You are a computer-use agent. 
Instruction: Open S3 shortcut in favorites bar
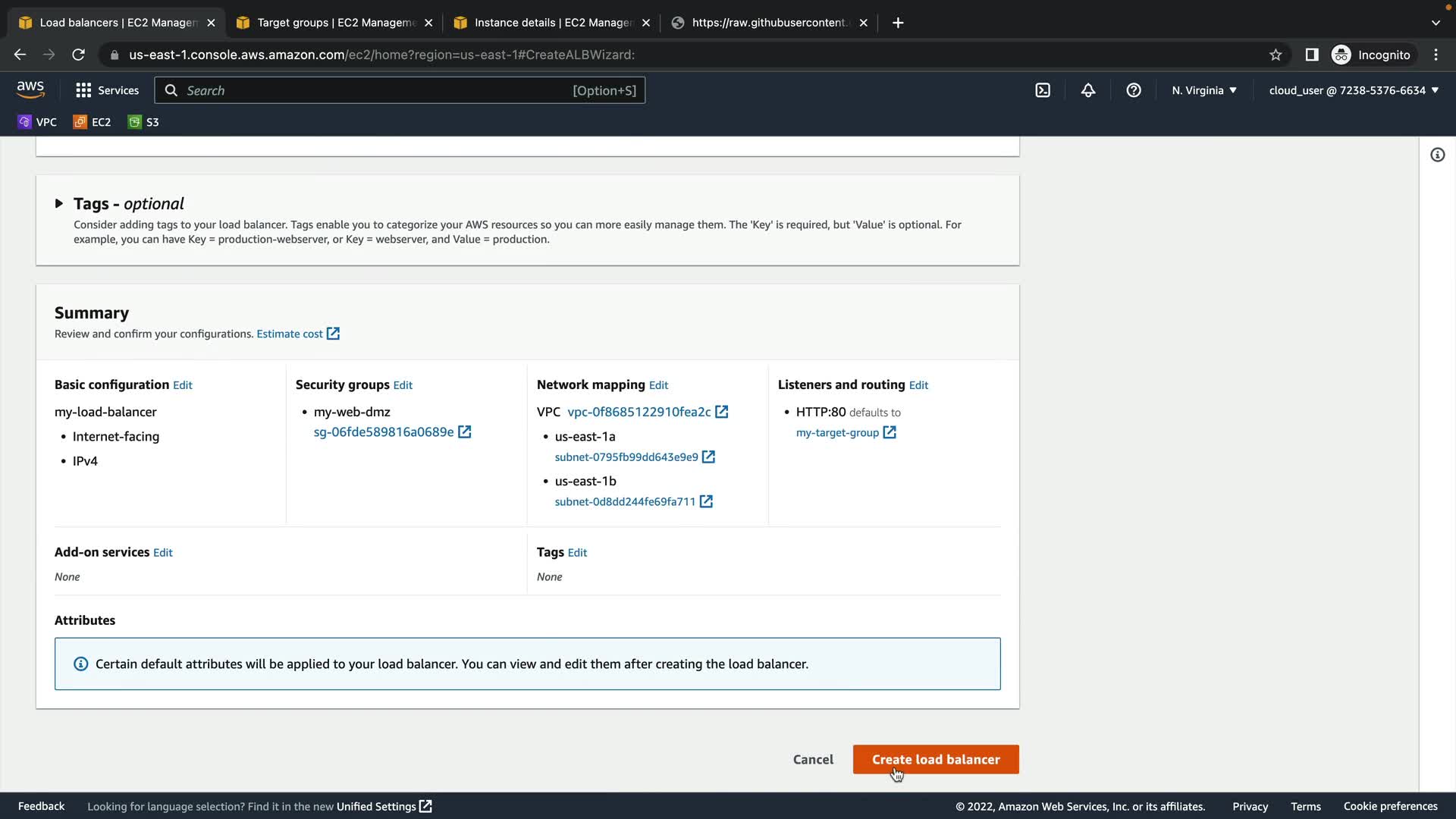(x=143, y=122)
